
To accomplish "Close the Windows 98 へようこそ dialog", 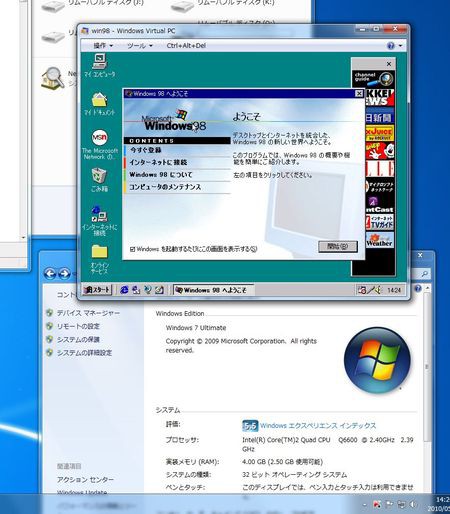I will pyautogui.click(x=359, y=94).
